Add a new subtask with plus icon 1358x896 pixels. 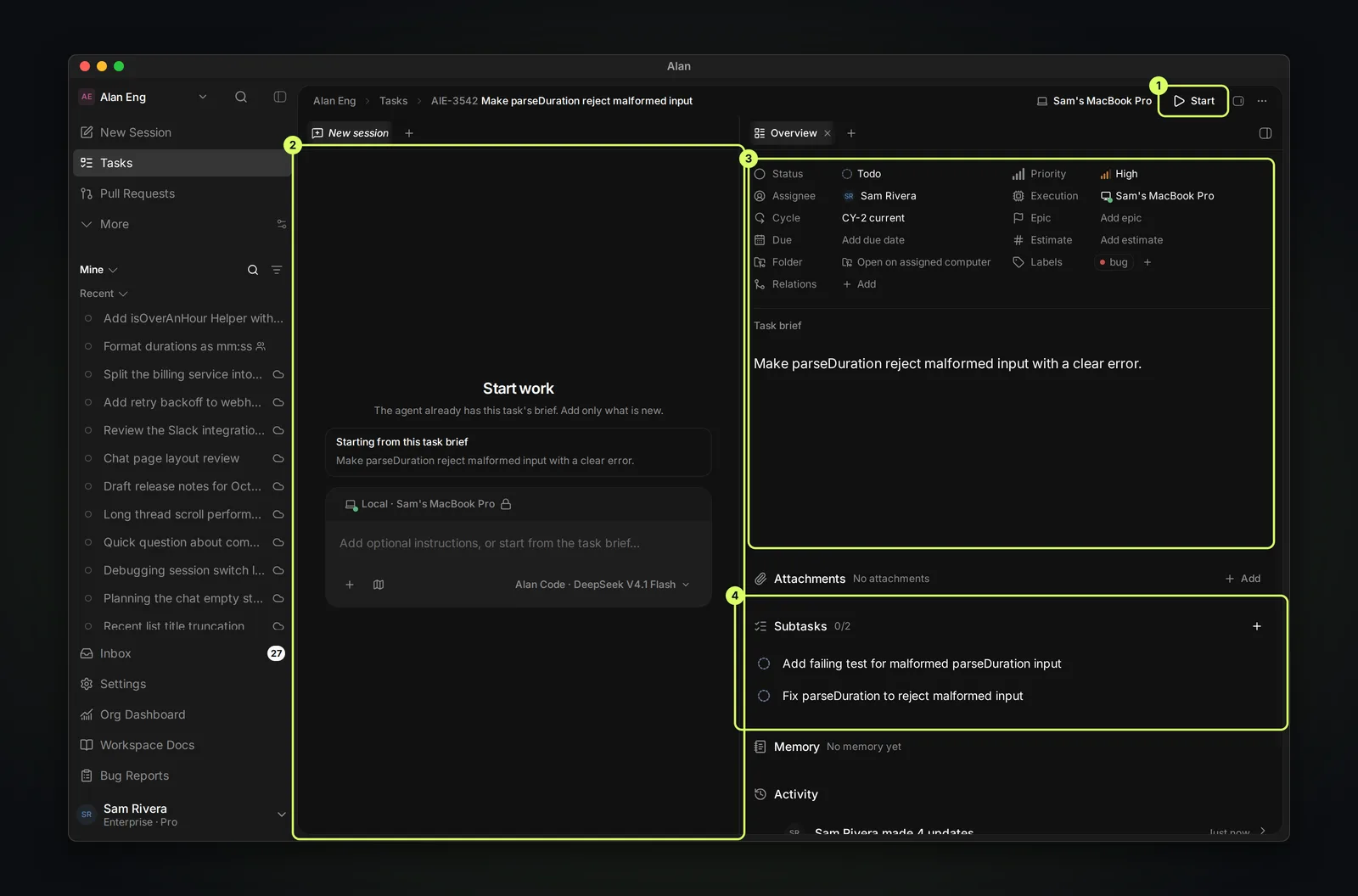[1257, 626]
